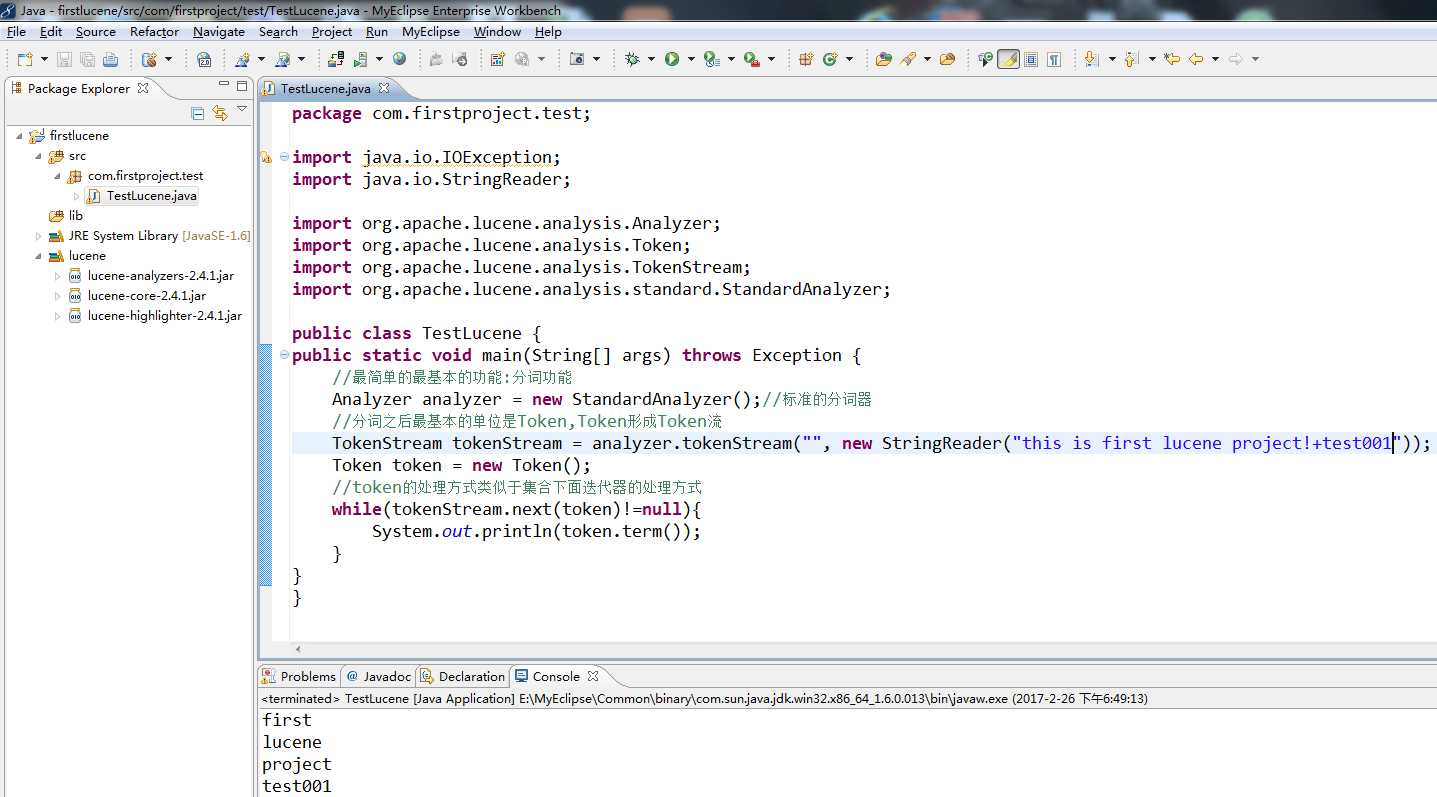Select lucene-highlighter-2.4.1.jar entry
The image size is (1437, 797).
click(164, 316)
